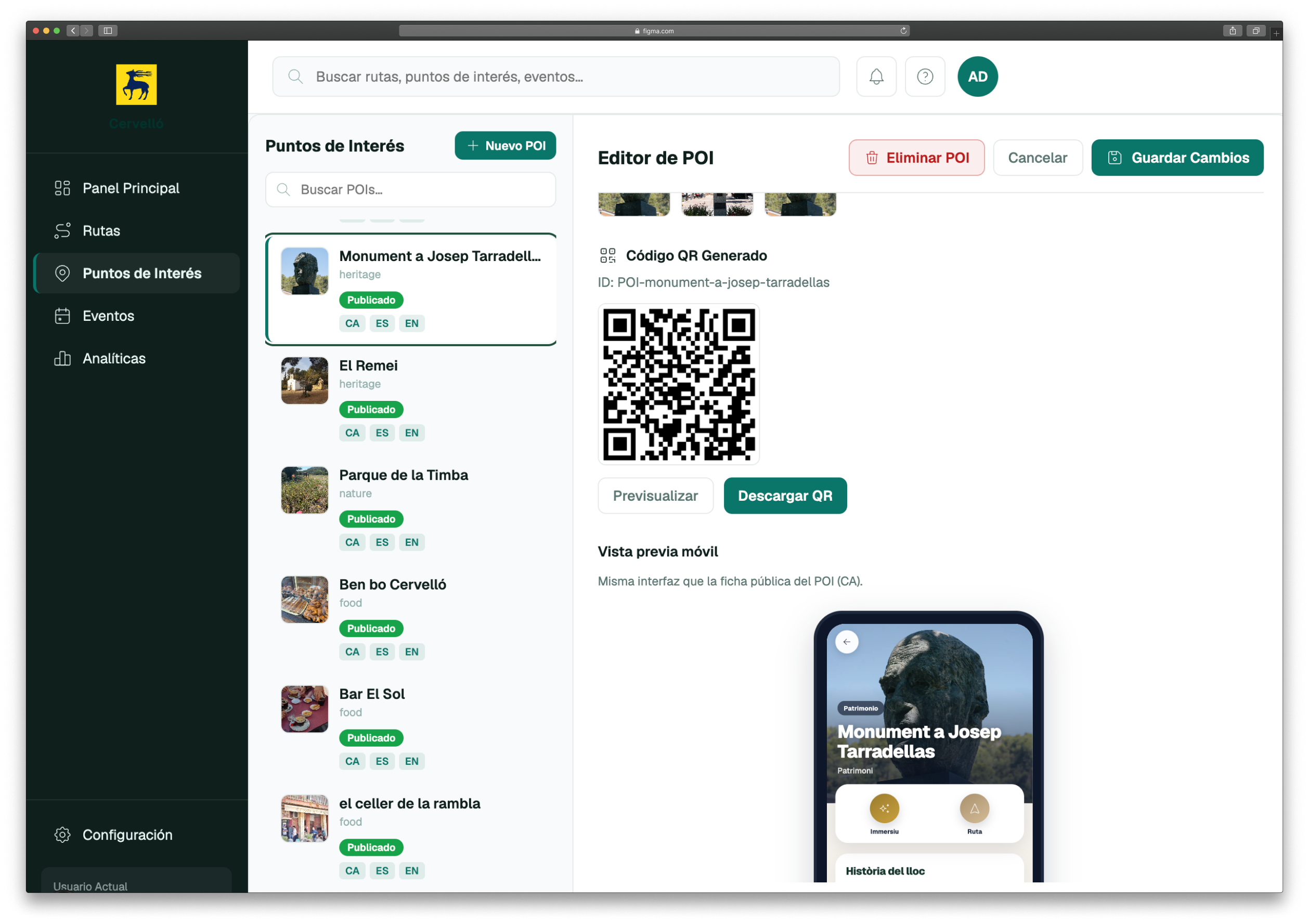Click Cancelar in the POI editor
The height and width of the screenshot is (924, 1309).
pyautogui.click(x=1037, y=158)
